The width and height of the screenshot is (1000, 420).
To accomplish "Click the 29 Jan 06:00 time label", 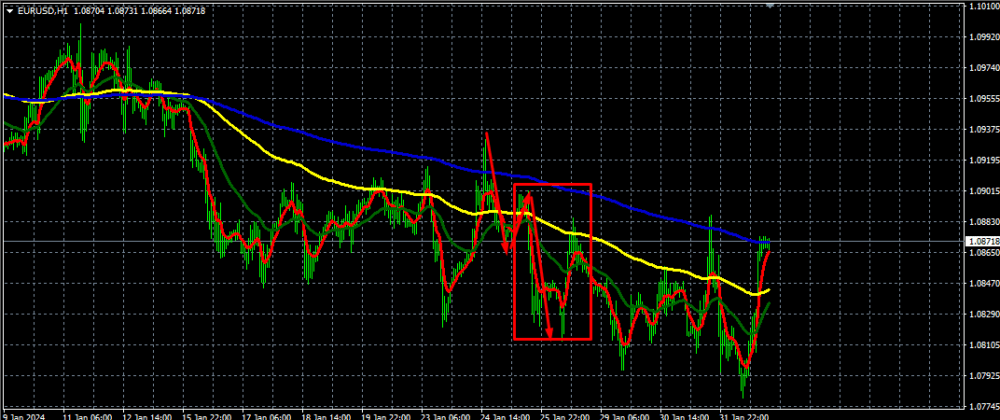I will (x=626, y=416).
